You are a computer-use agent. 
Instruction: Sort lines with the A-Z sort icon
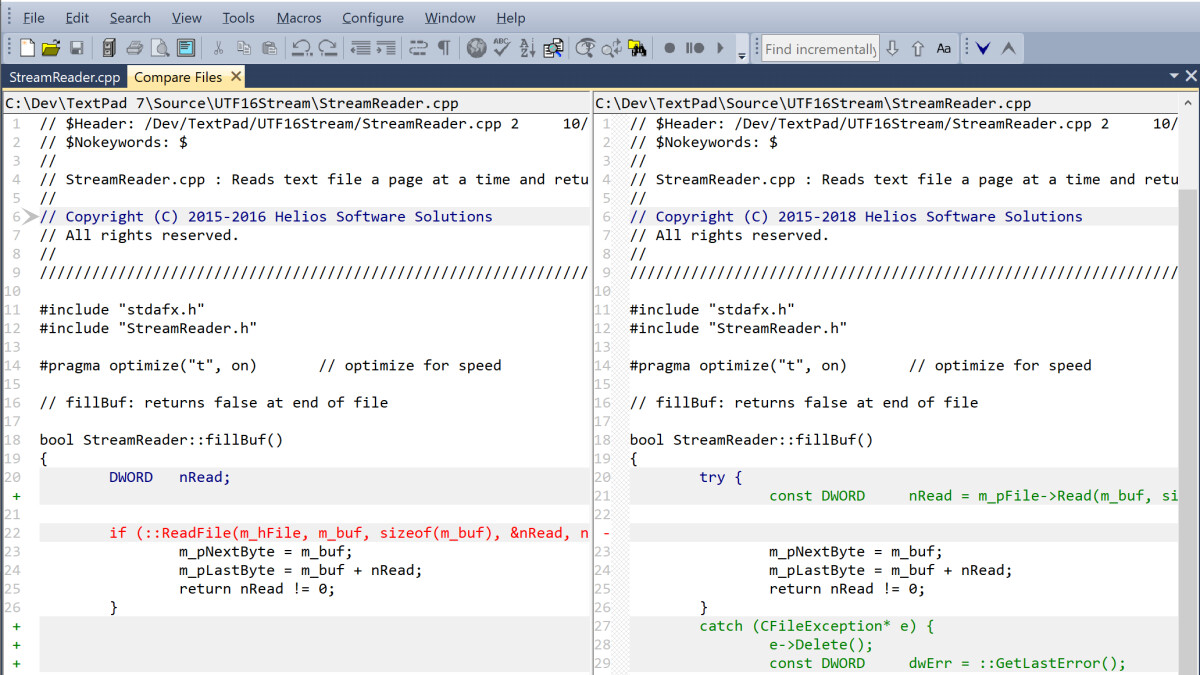[x=527, y=48]
